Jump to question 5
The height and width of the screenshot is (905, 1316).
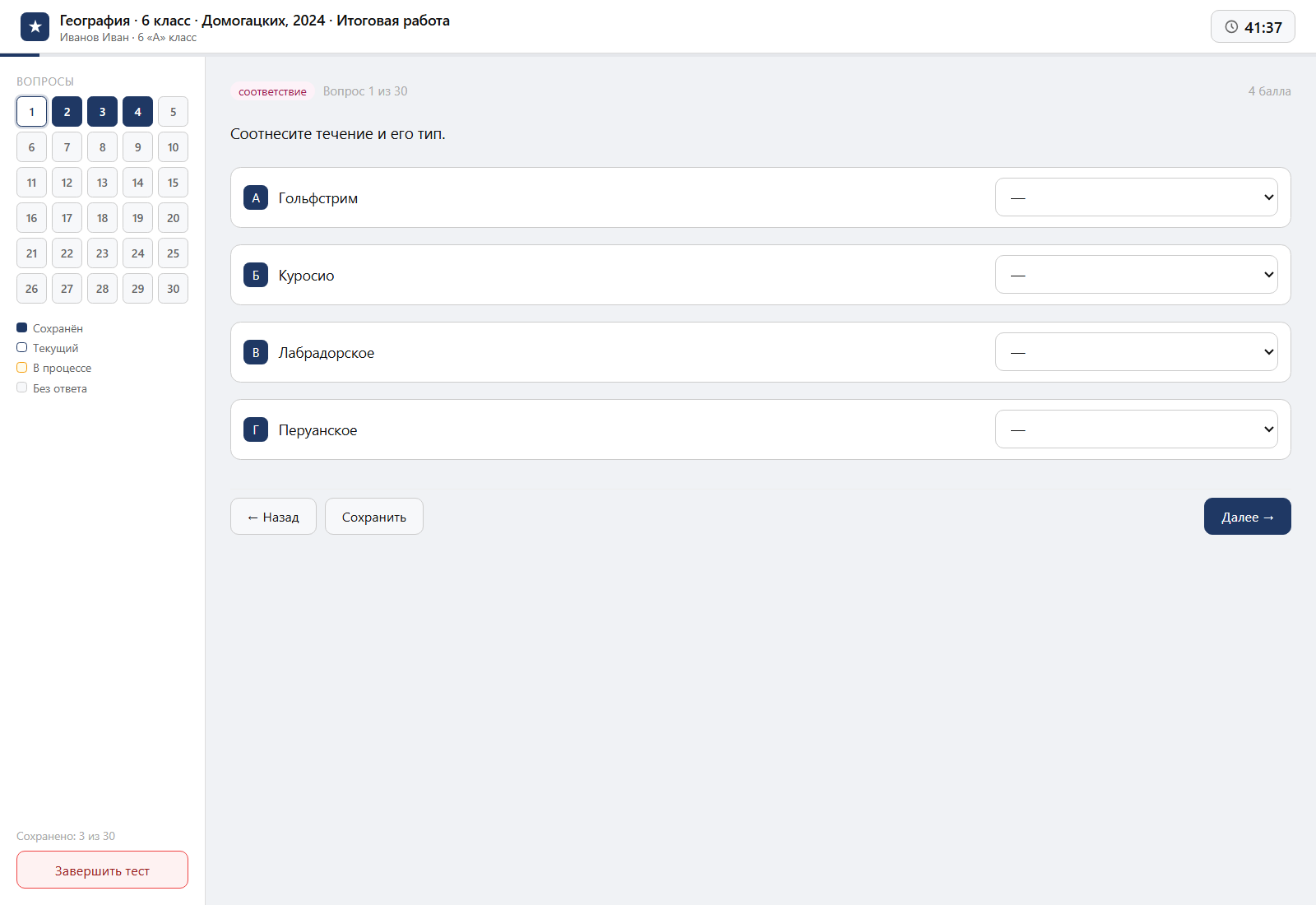point(173,112)
